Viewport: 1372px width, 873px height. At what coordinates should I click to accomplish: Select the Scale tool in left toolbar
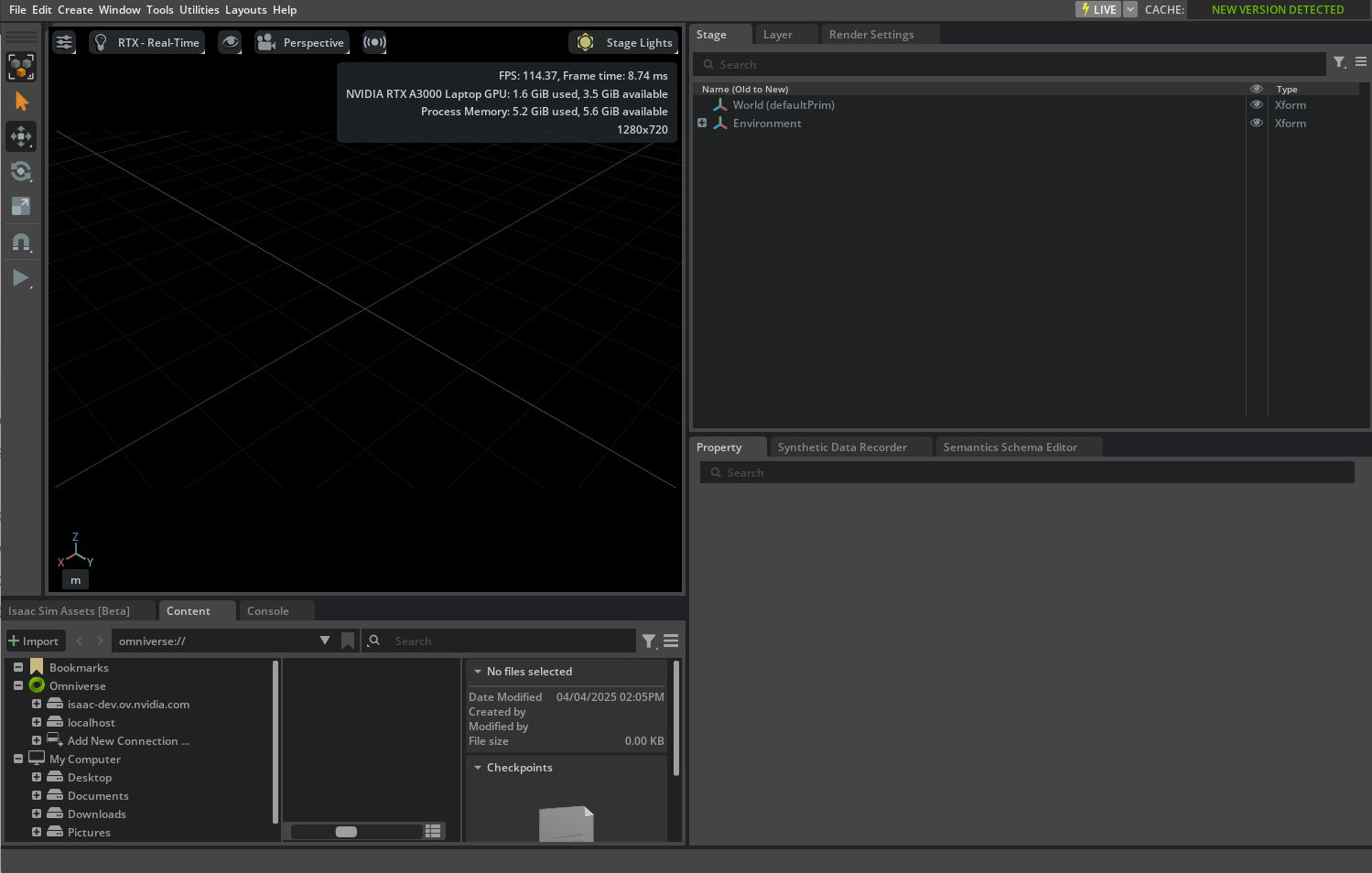21,206
